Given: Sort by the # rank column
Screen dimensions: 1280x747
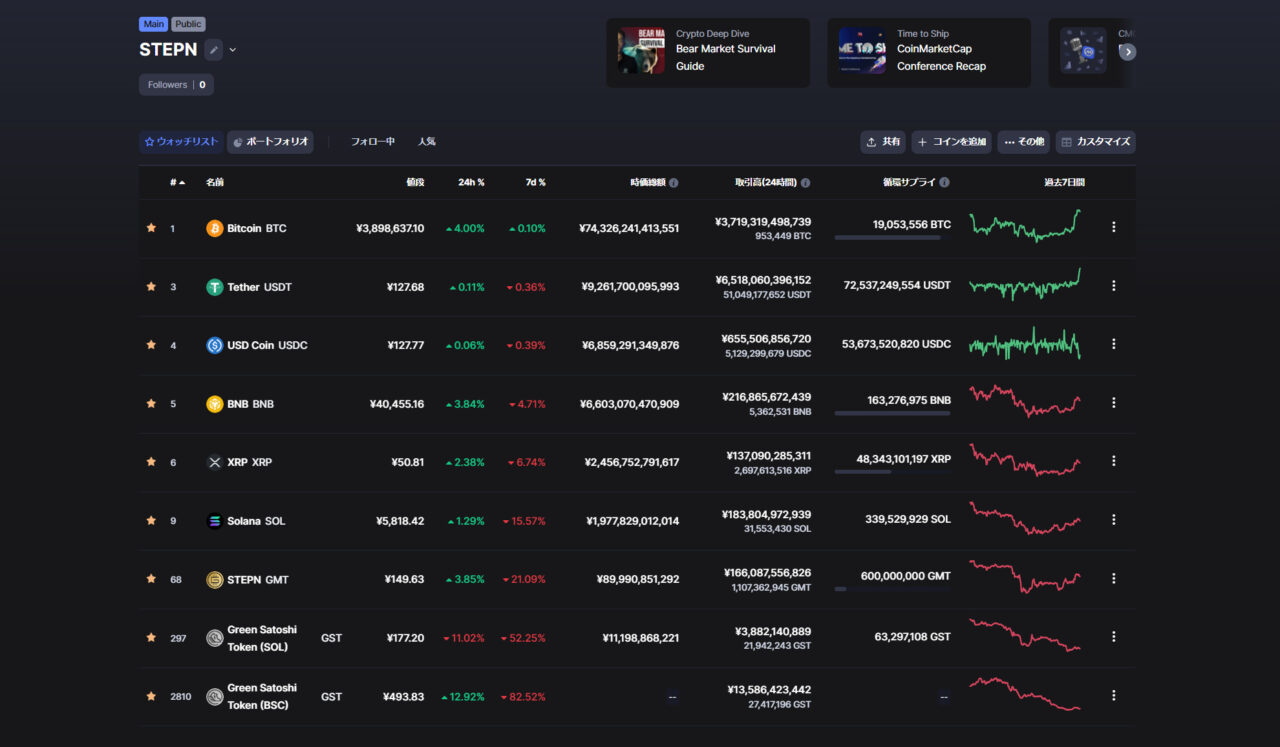Looking at the screenshot, I should (177, 183).
